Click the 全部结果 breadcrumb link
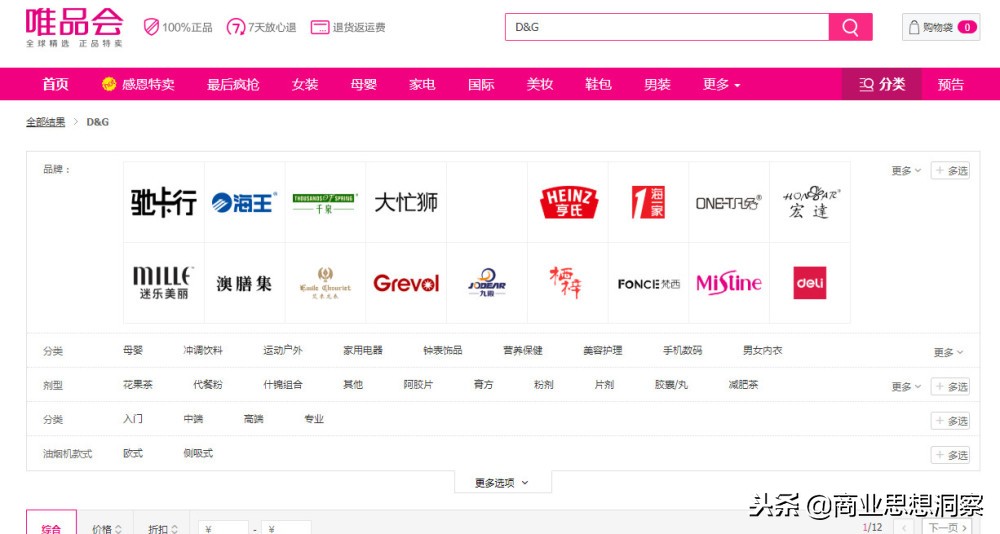Image resolution: width=1000 pixels, height=534 pixels. 45,122
